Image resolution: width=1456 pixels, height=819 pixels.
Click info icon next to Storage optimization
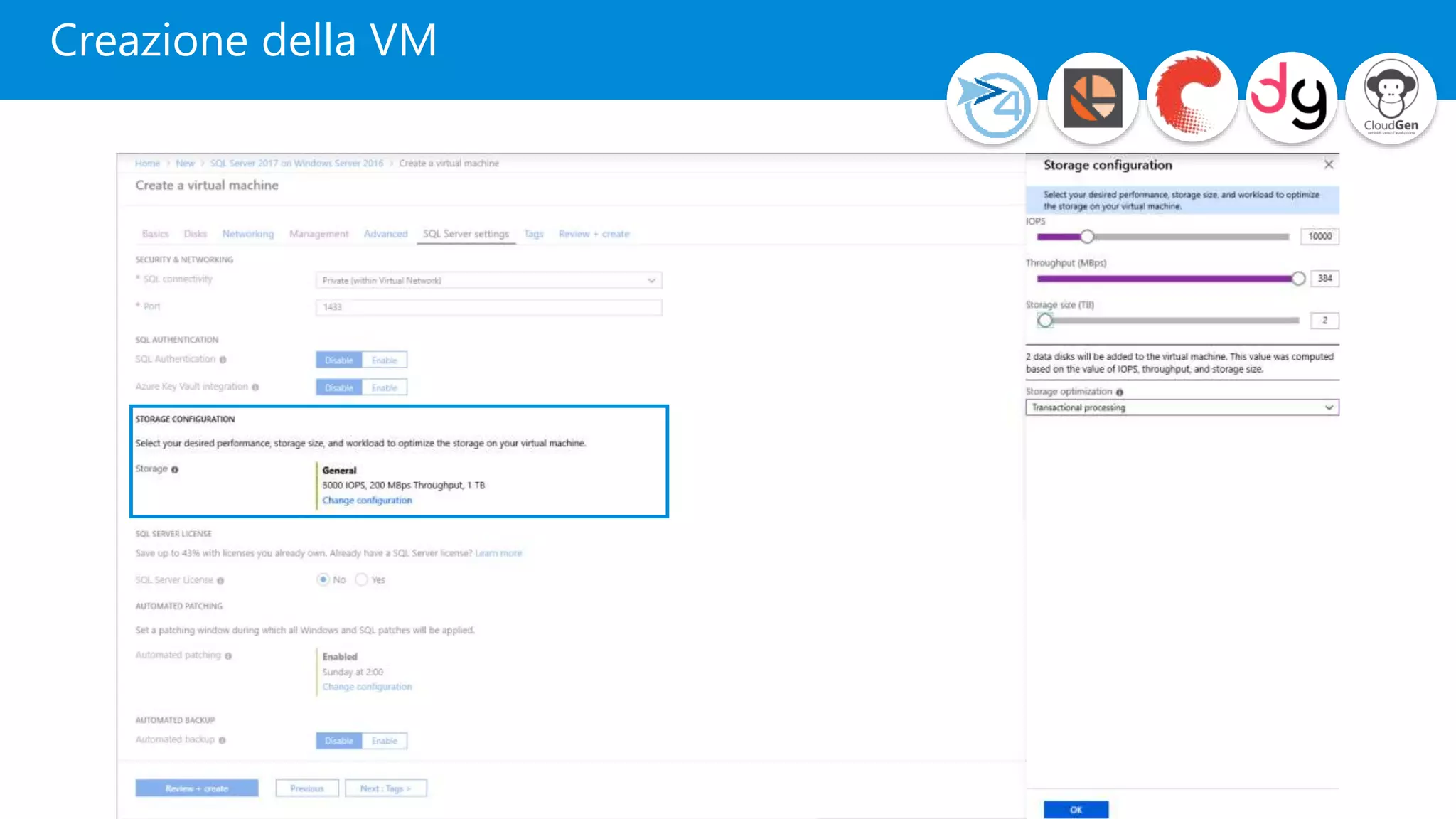click(x=1120, y=392)
